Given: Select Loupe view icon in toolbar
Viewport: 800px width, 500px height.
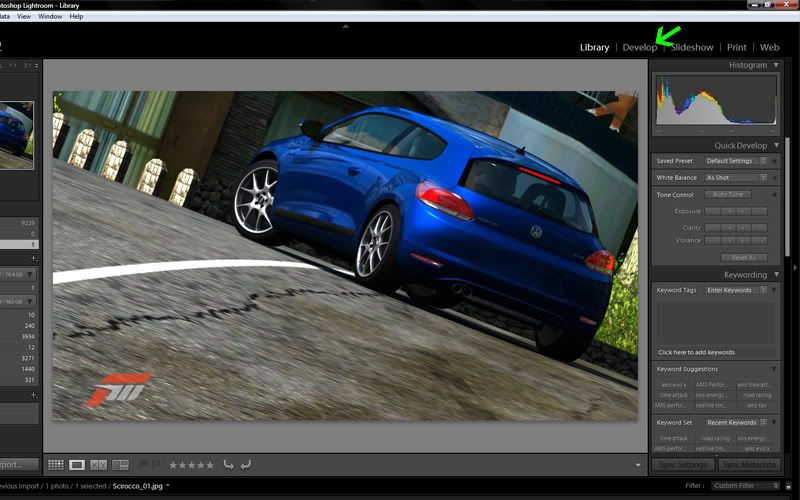Looking at the screenshot, I should [x=77, y=465].
